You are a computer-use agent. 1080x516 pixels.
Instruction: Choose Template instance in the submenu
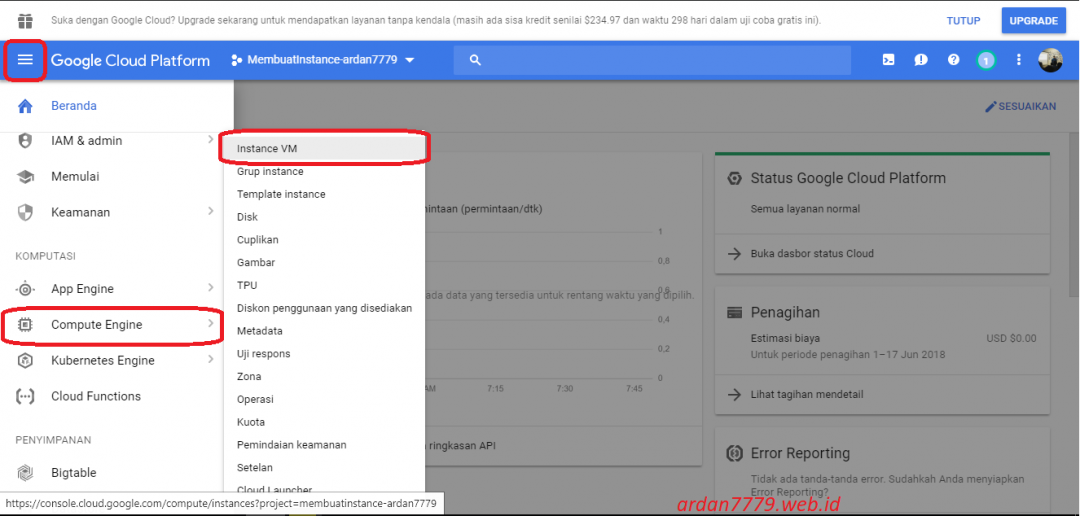point(281,194)
